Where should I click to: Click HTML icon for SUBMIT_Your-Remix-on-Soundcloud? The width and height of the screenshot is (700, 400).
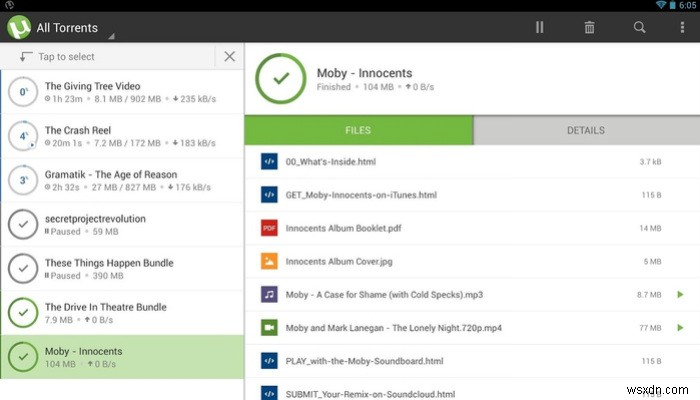click(x=269, y=393)
